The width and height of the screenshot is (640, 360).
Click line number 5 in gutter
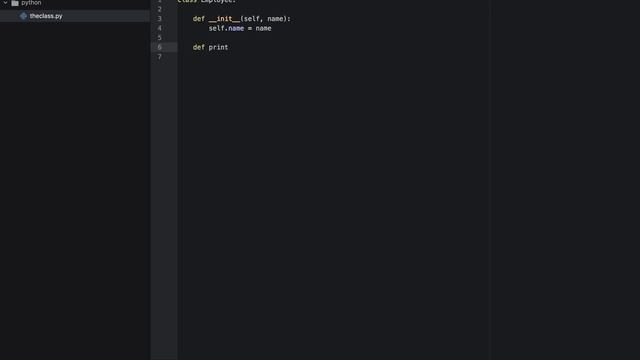tap(160, 38)
